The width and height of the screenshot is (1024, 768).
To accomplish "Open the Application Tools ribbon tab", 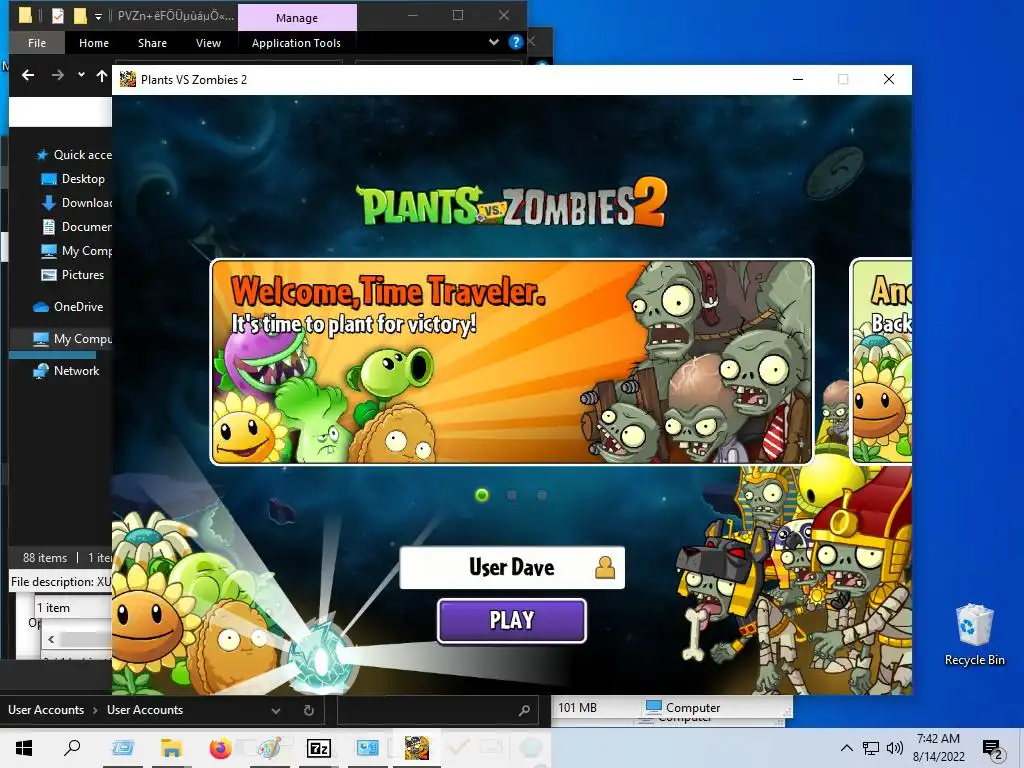I will 296,43.
